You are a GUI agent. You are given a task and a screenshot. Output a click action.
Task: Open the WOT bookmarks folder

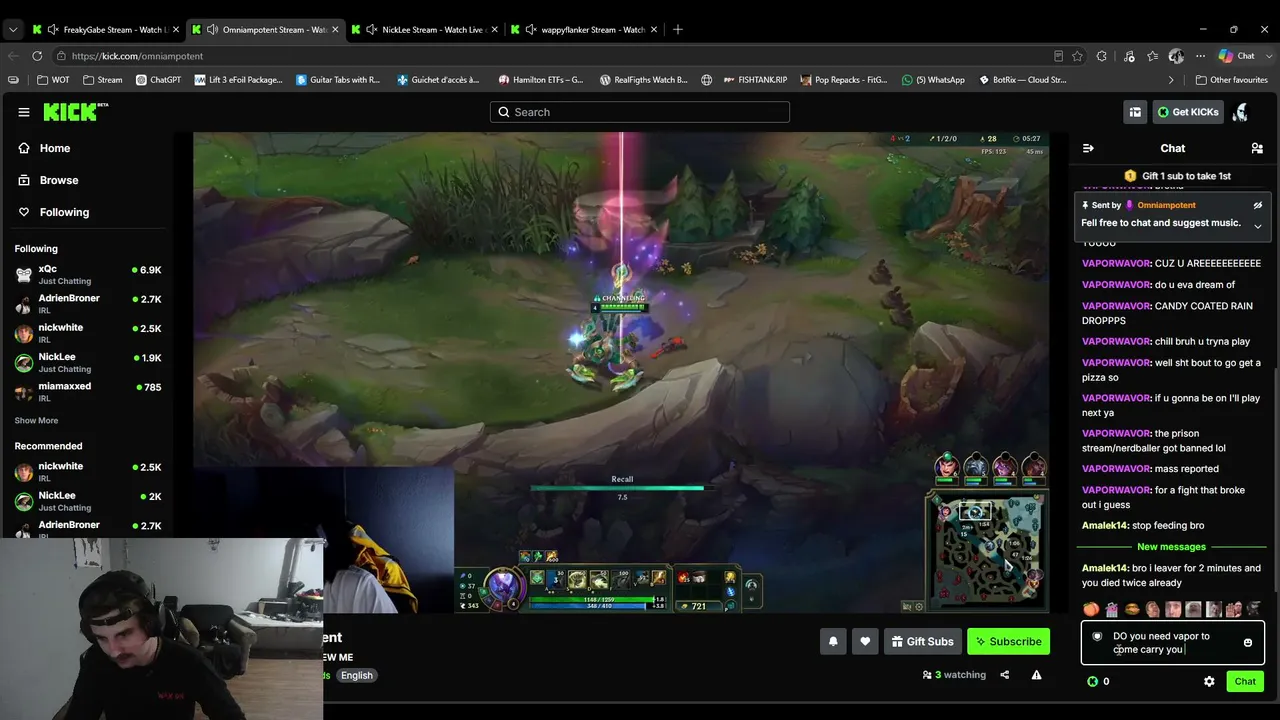click(x=54, y=80)
